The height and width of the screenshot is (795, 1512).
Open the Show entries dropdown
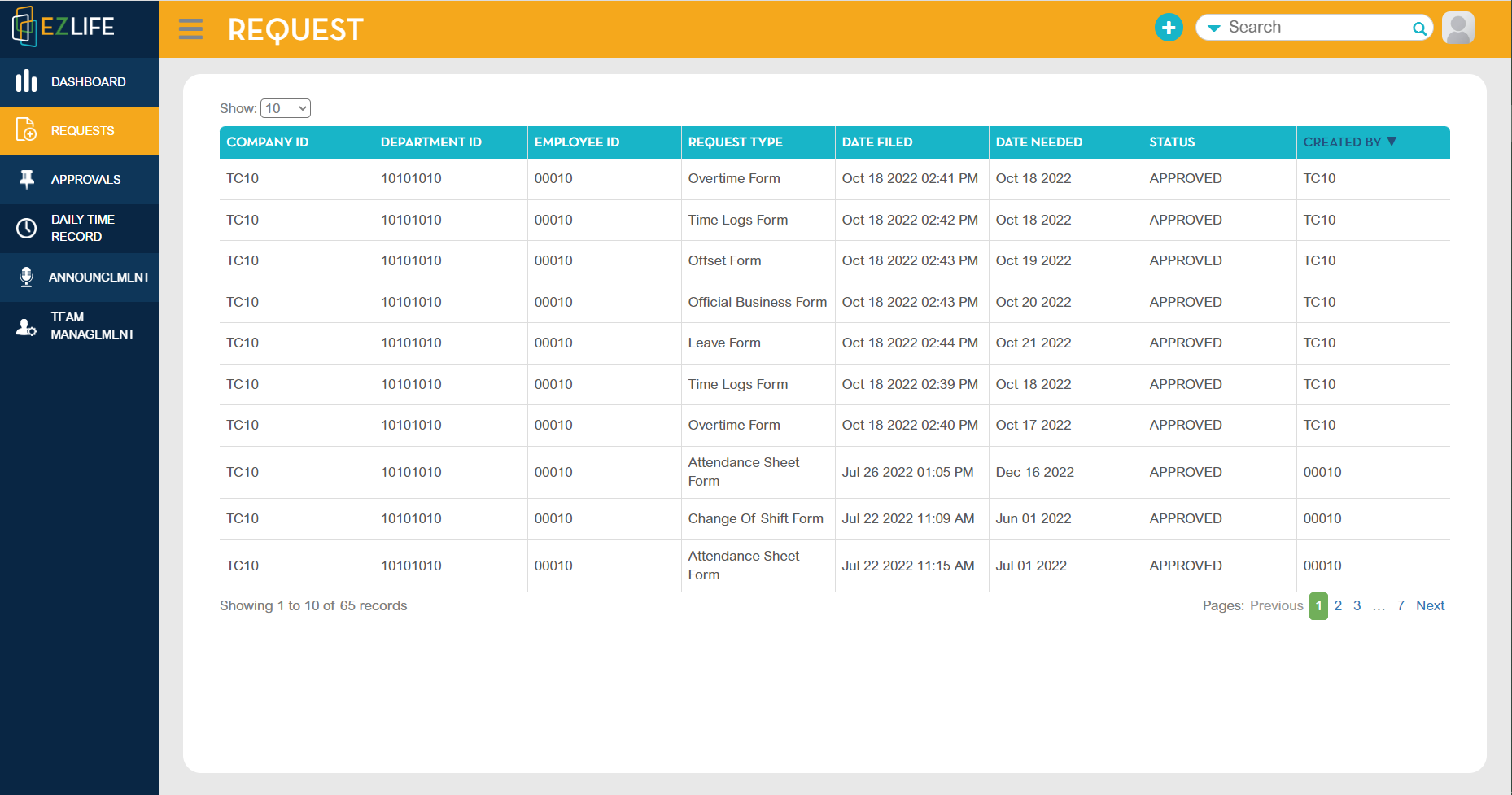click(x=285, y=108)
